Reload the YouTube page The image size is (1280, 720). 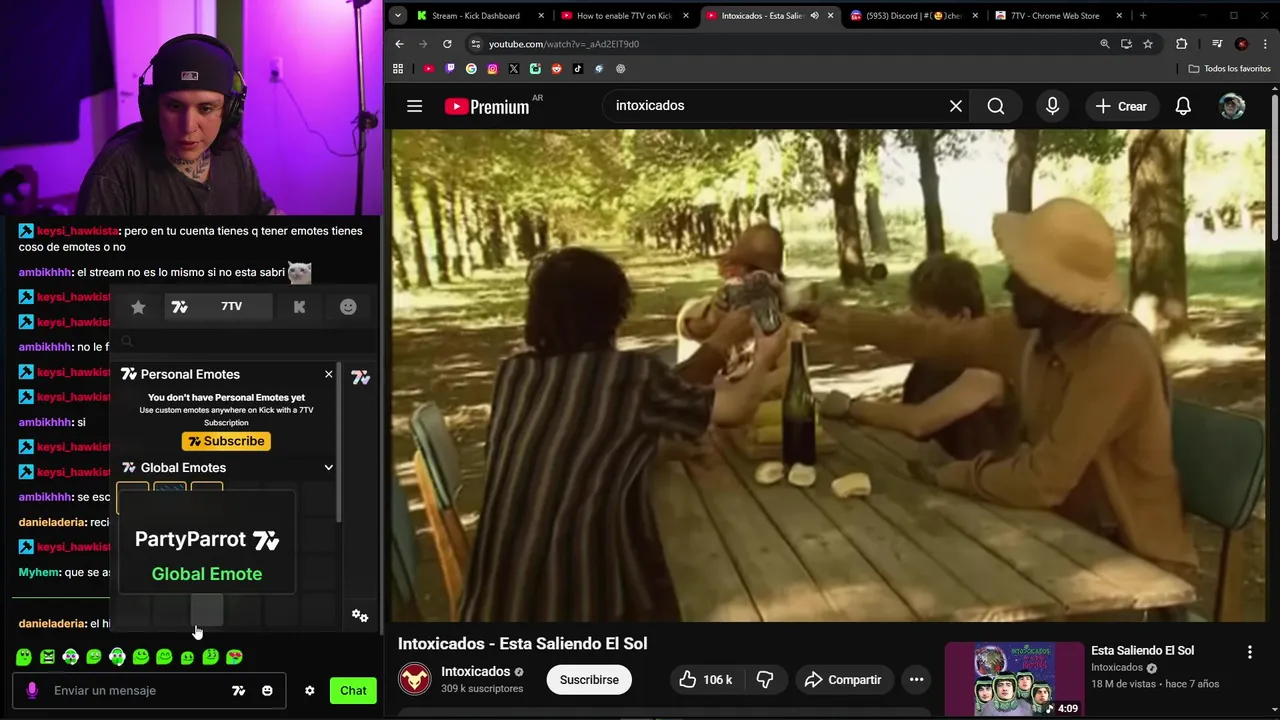tap(447, 44)
